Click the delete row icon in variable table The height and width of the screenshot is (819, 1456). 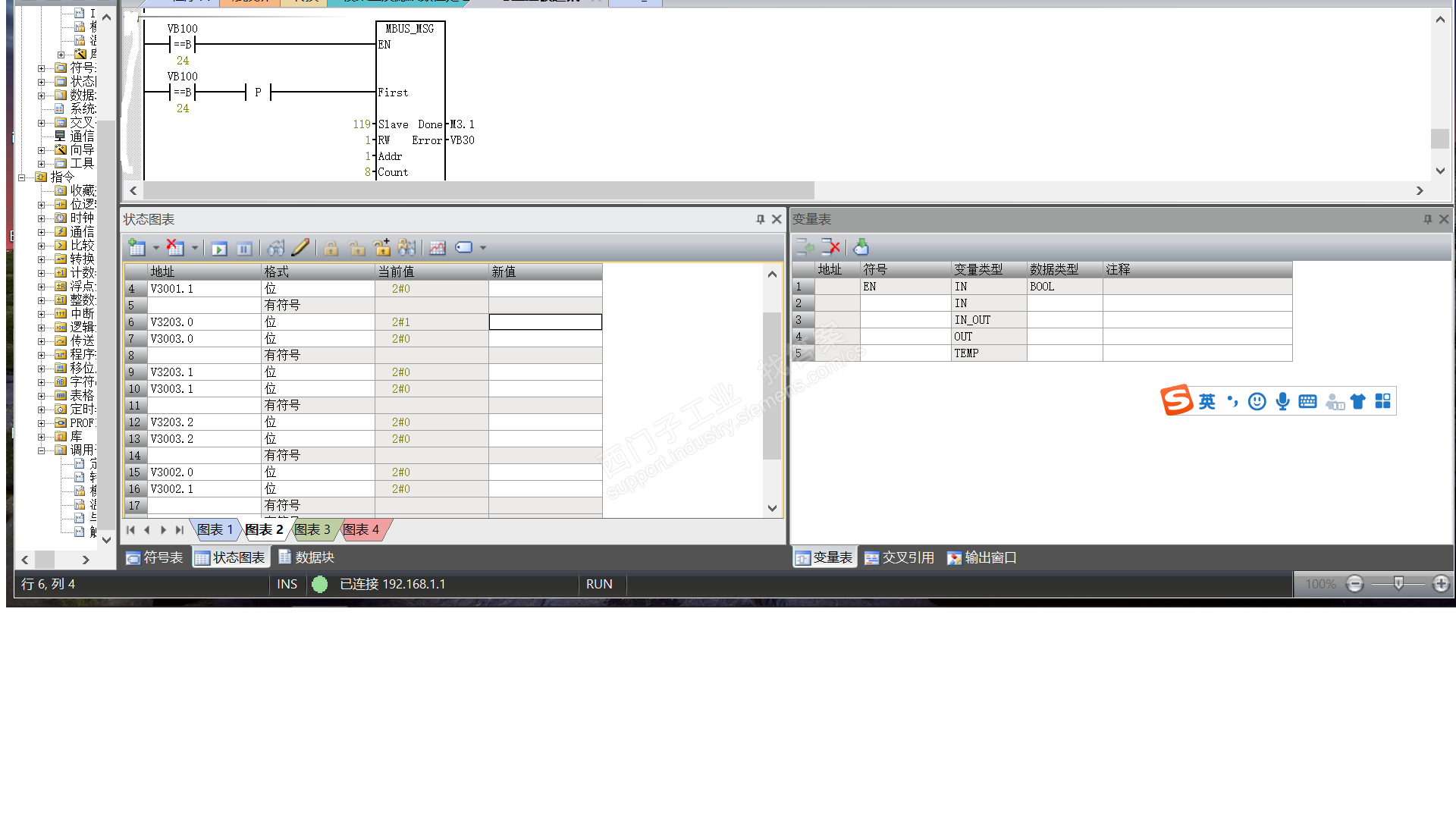click(831, 247)
